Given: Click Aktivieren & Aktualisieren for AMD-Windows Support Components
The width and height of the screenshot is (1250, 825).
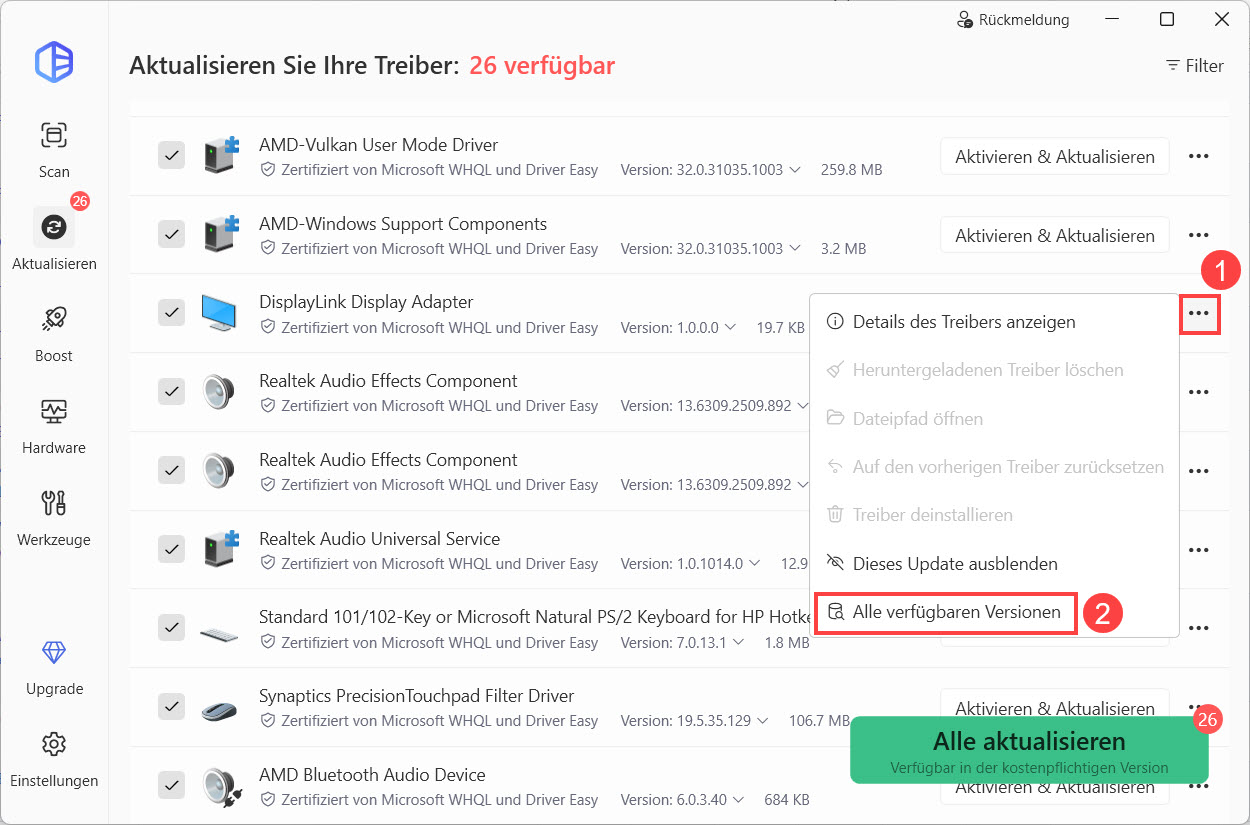Looking at the screenshot, I should (x=1055, y=235).
